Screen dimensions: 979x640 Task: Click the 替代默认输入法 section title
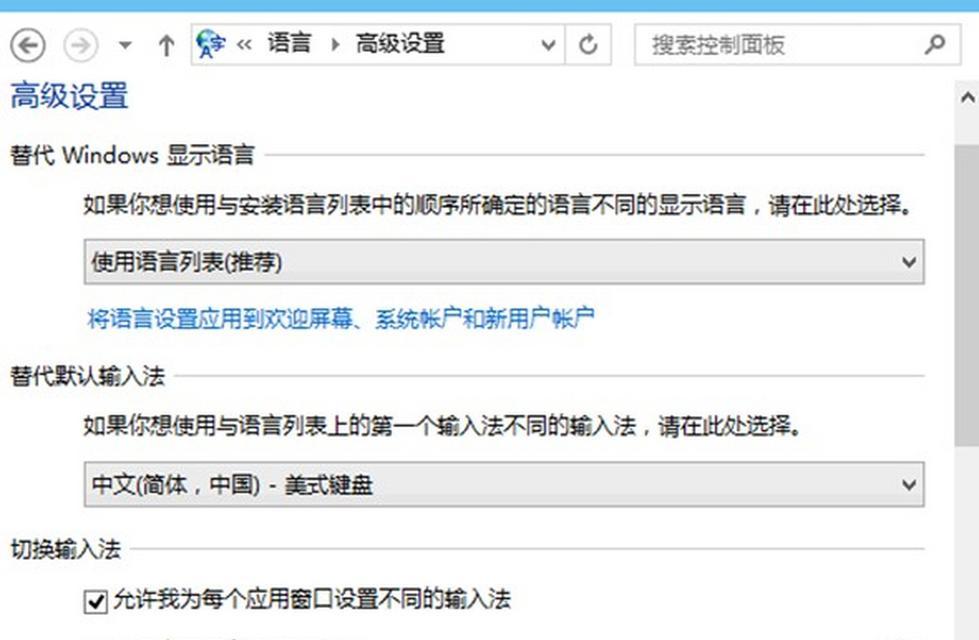pyautogui.click(x=87, y=377)
